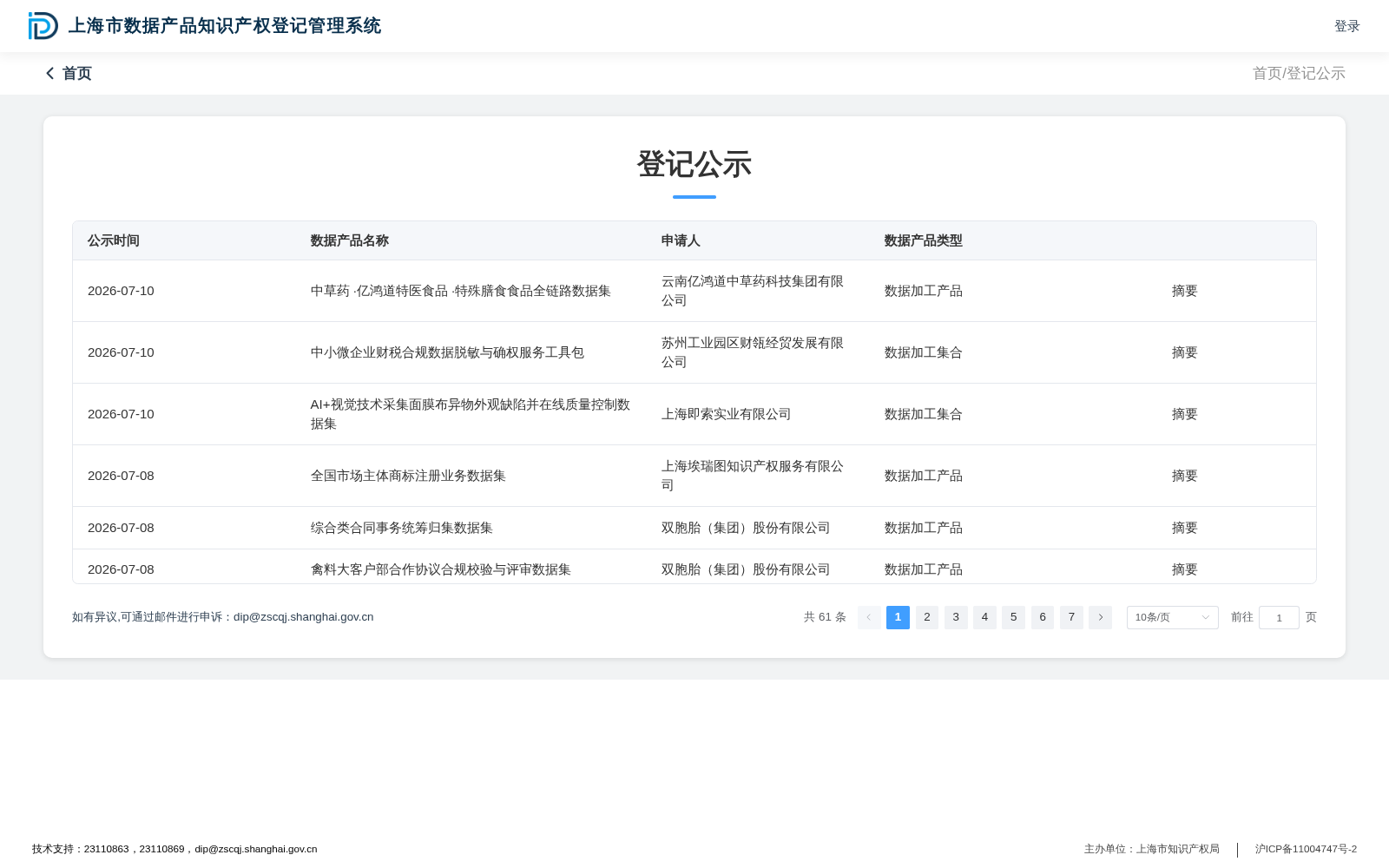1389x868 pixels.
Task: Click the 数据产品名称 column header
Action: point(350,240)
